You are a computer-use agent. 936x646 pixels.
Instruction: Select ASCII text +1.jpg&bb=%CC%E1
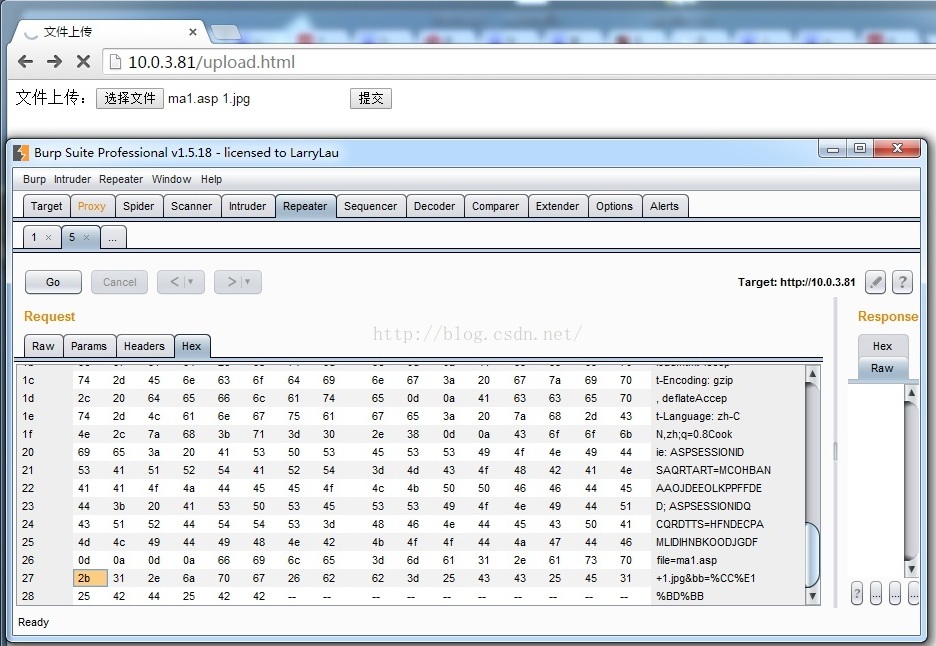[x=706, y=578]
